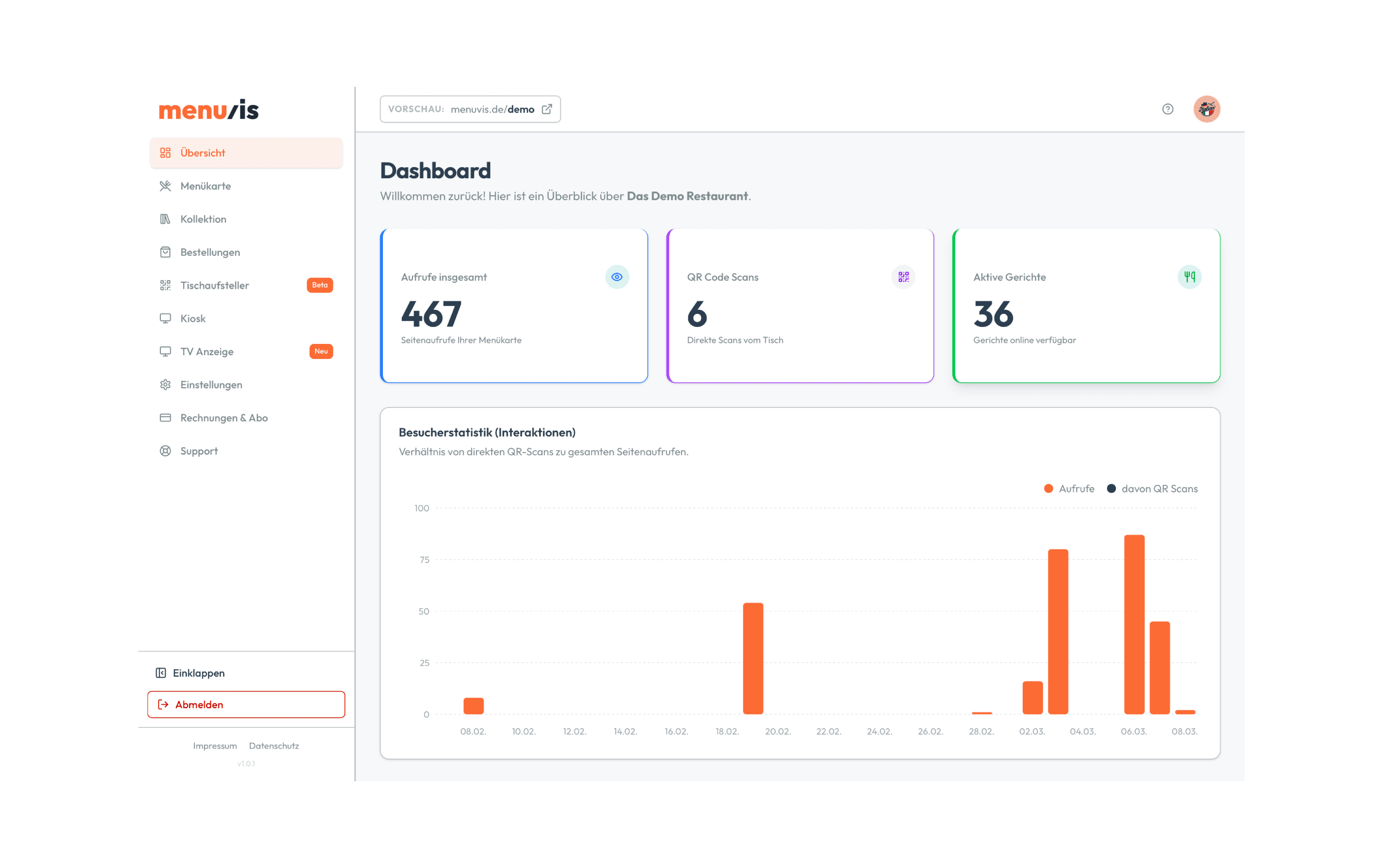This screenshot has width=1383, height=868.
Task: Open the Einstellungen section
Action: pyautogui.click(x=211, y=385)
